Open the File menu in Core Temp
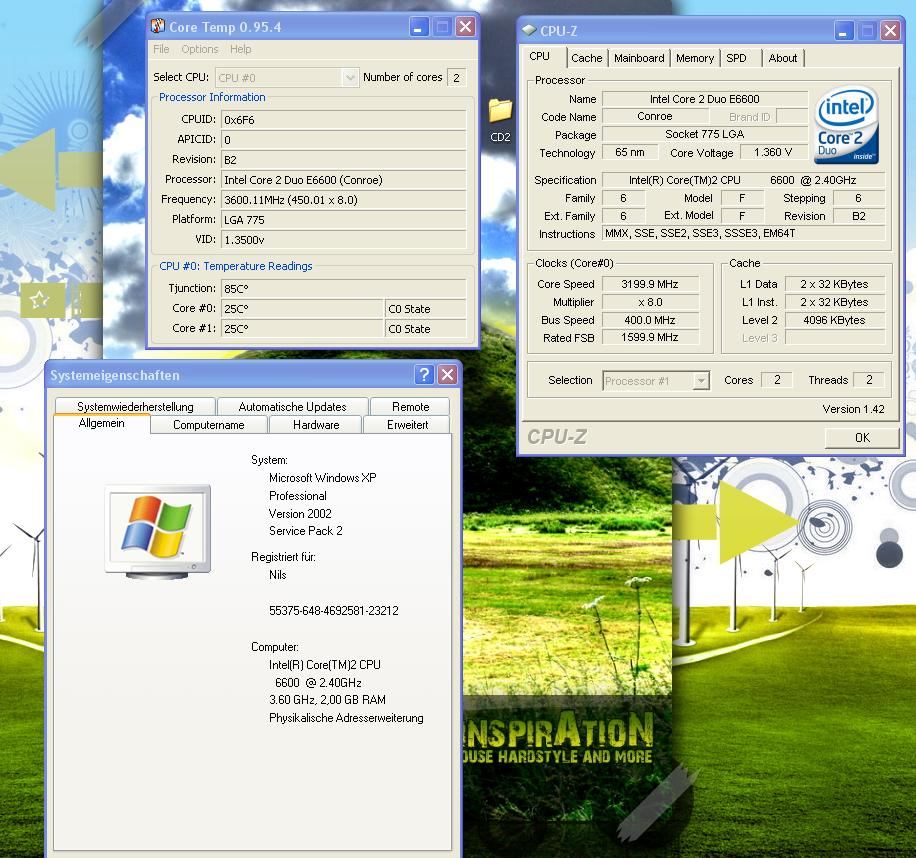Image resolution: width=916 pixels, height=858 pixels. 161,49
